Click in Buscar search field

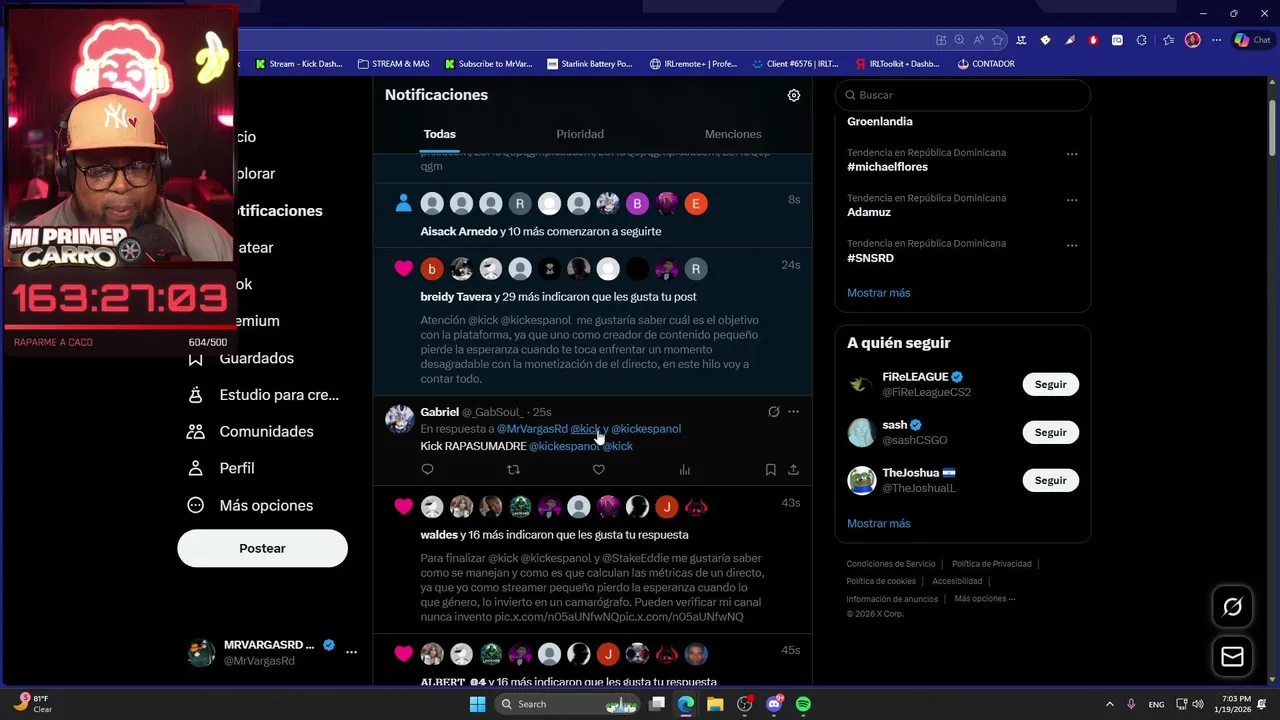(x=963, y=95)
